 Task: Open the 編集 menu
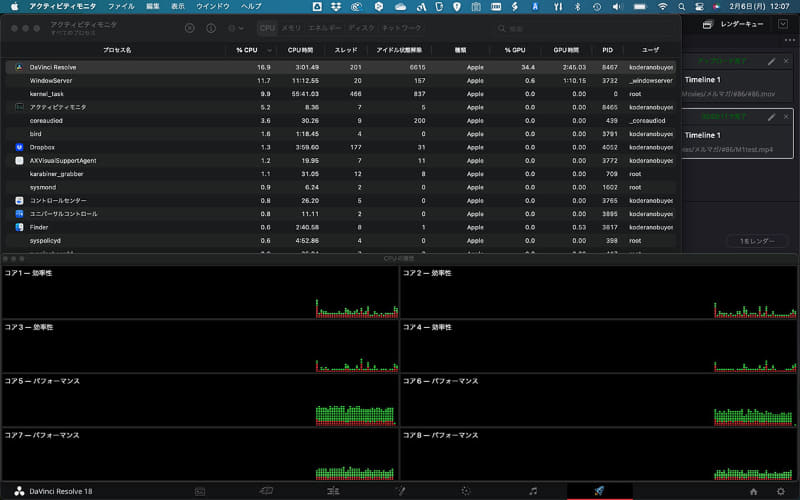tap(153, 6)
